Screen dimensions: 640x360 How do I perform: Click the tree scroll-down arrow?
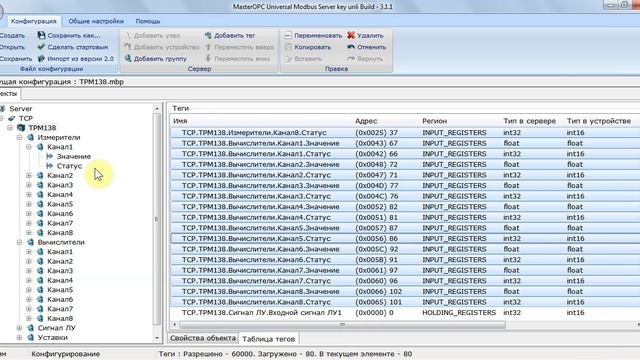tap(157, 338)
